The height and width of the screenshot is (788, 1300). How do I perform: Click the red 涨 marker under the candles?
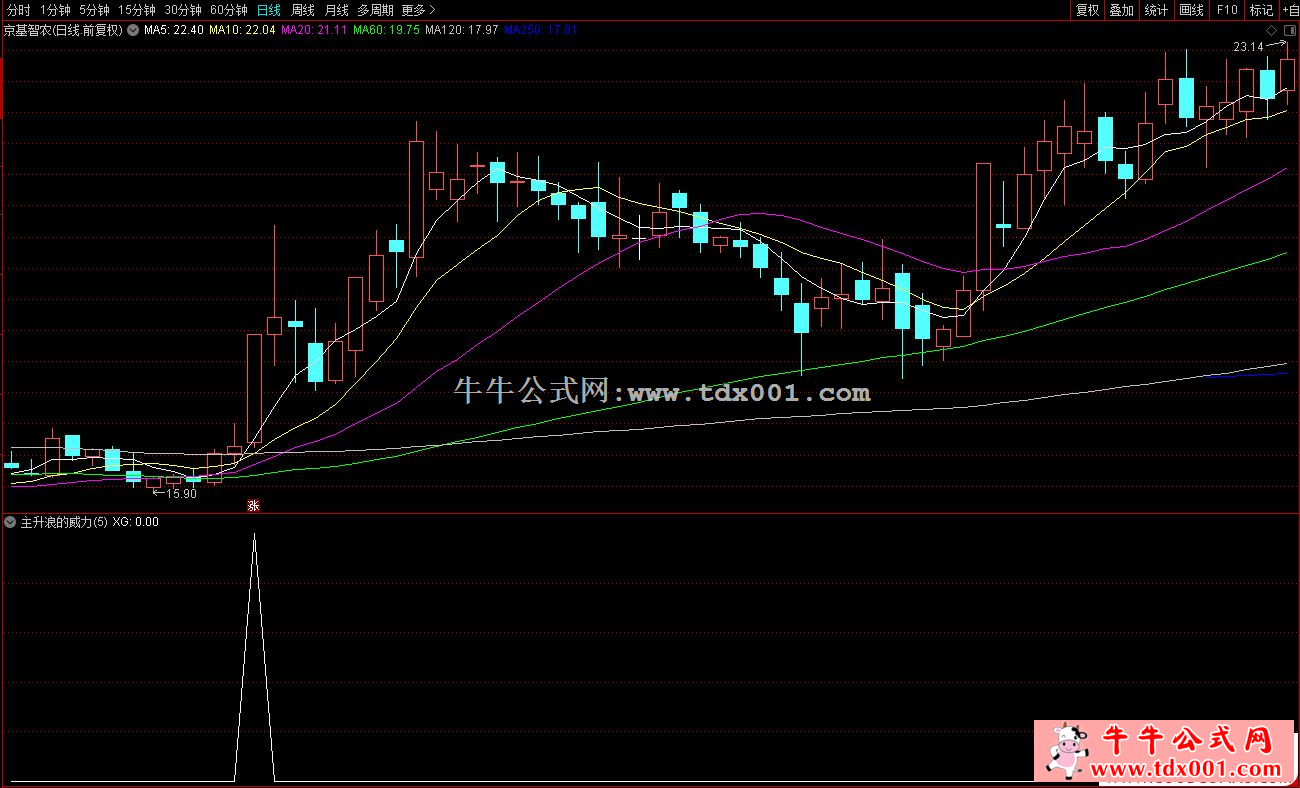(x=253, y=506)
